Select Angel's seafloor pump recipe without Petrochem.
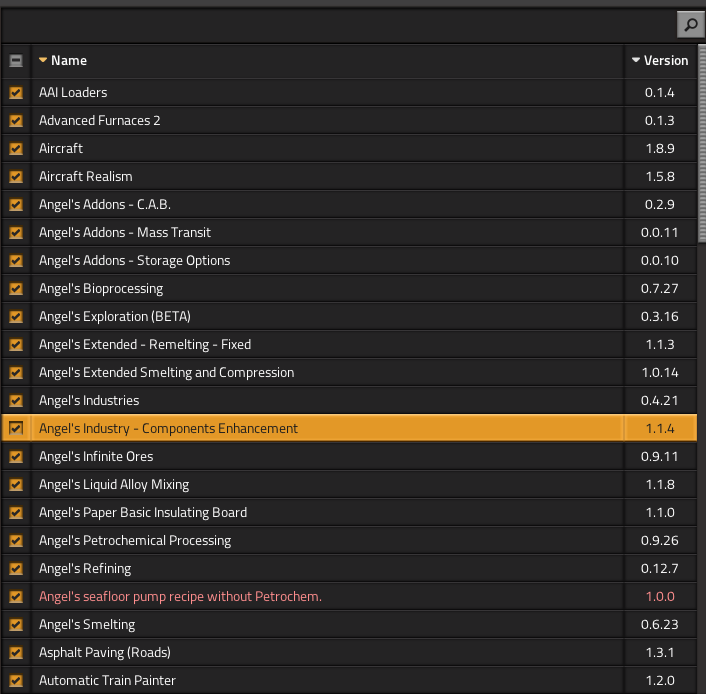This screenshot has height=694, width=706. point(180,596)
